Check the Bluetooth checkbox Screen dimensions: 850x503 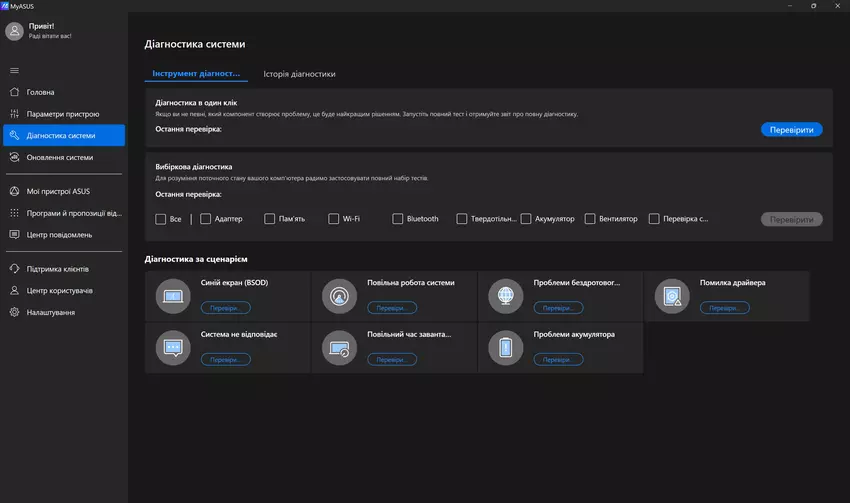(x=397, y=219)
